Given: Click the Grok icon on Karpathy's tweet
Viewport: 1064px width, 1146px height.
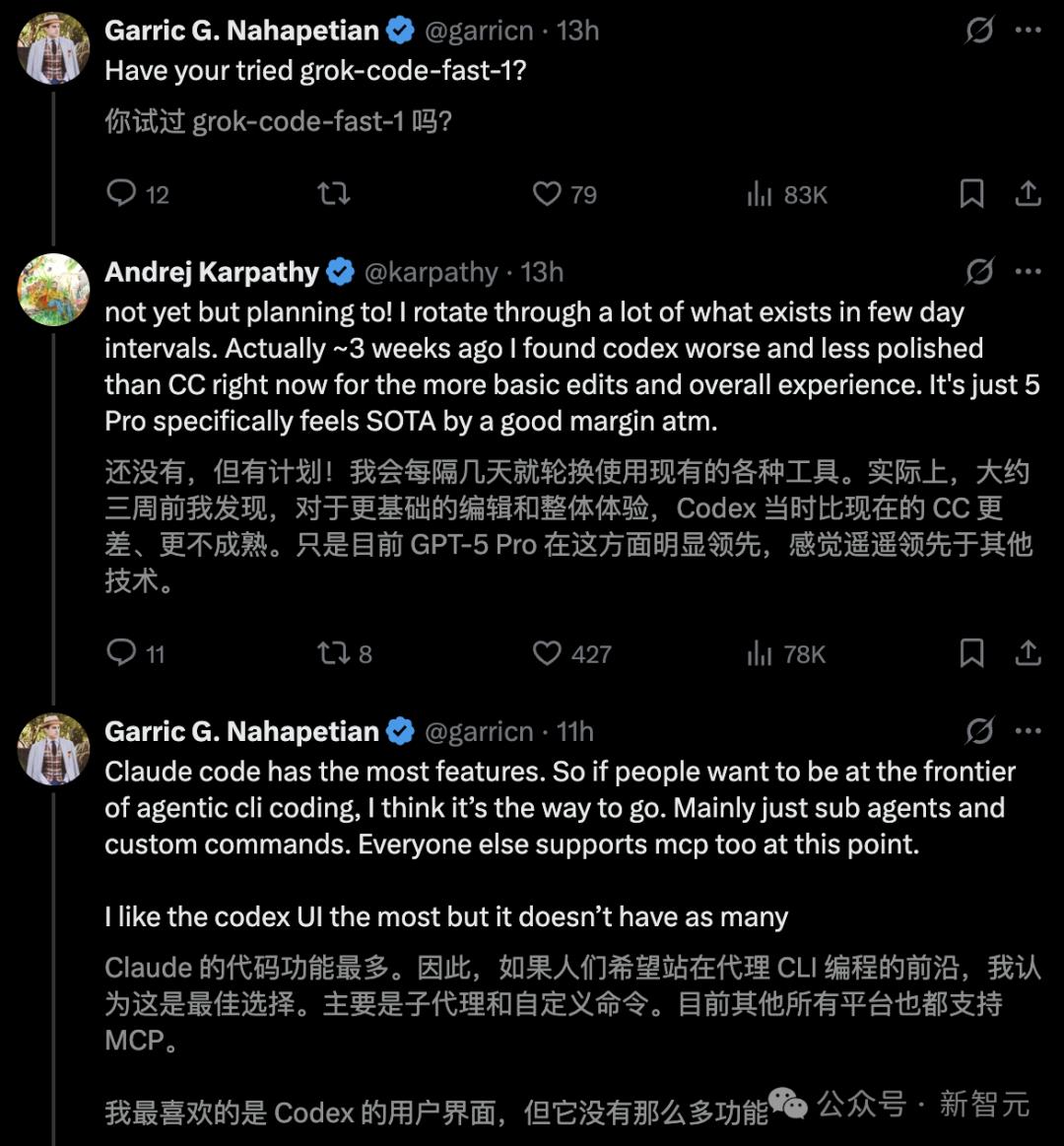Looking at the screenshot, I should (x=978, y=272).
